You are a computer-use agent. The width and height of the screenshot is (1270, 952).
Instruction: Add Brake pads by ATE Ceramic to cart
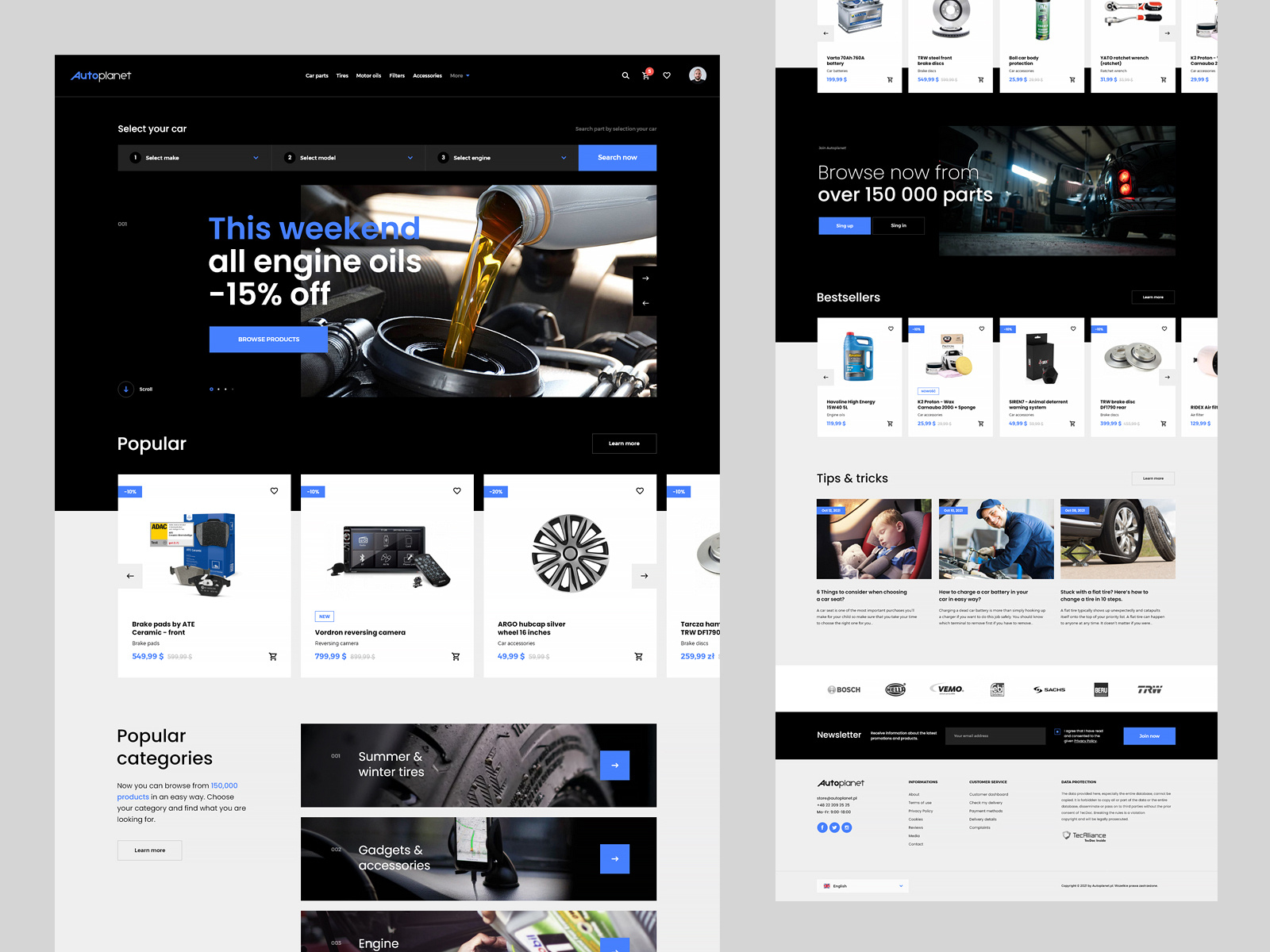[x=273, y=657]
